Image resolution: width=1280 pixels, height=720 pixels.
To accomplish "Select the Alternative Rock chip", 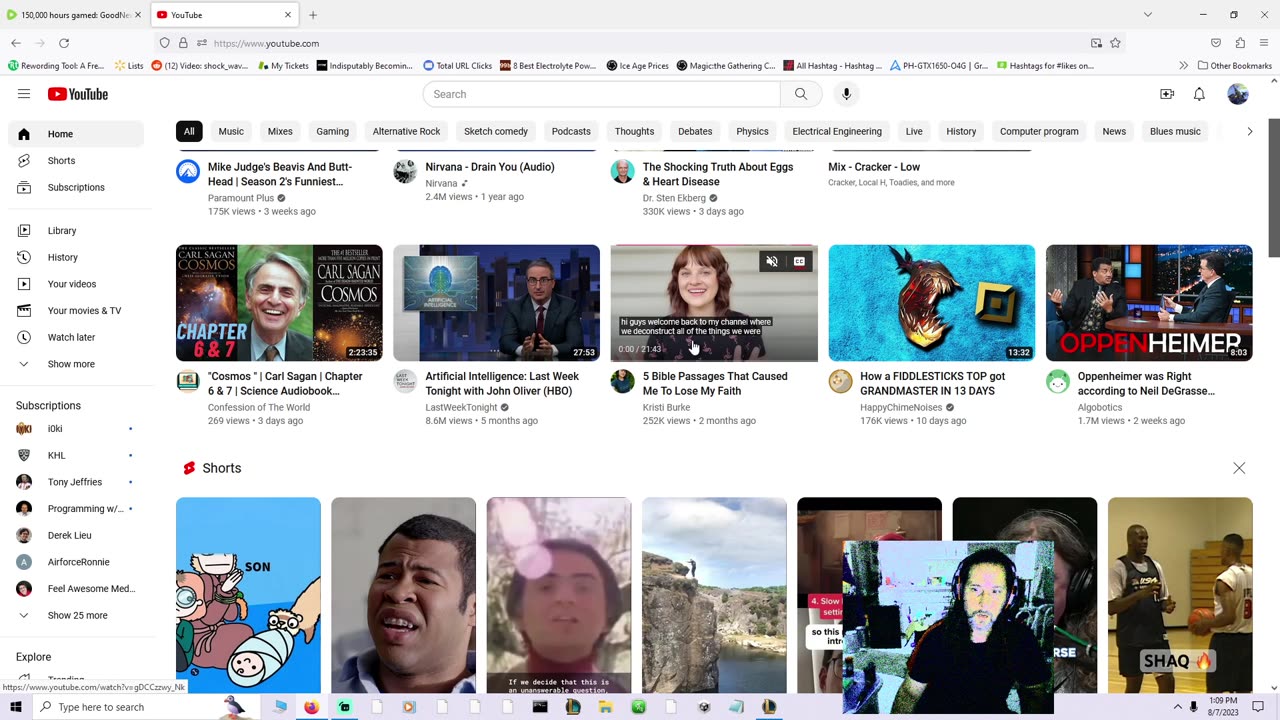I will coord(406,131).
